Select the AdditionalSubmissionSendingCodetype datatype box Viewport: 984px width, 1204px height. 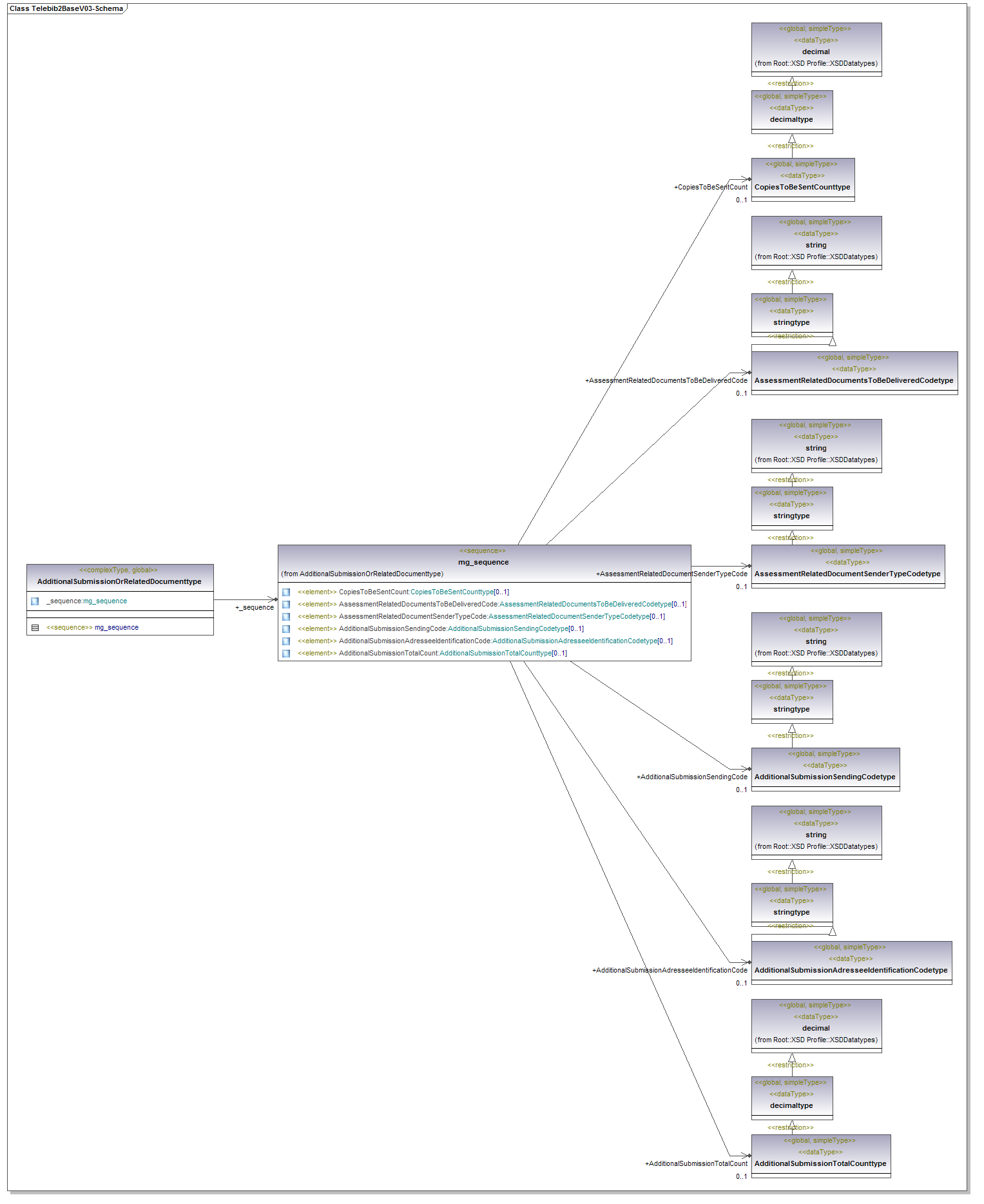coord(825,777)
